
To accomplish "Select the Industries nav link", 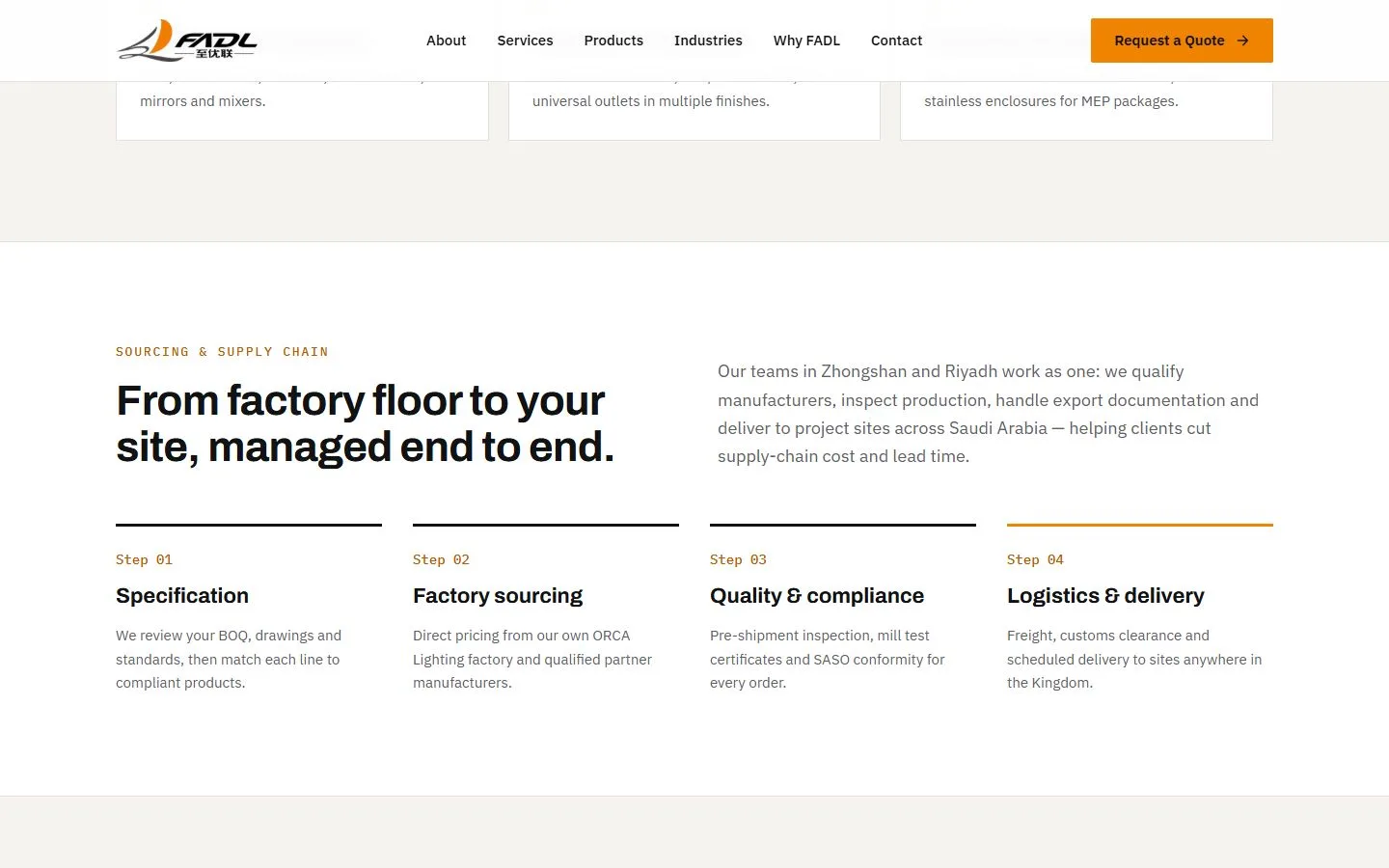I will pos(708,41).
